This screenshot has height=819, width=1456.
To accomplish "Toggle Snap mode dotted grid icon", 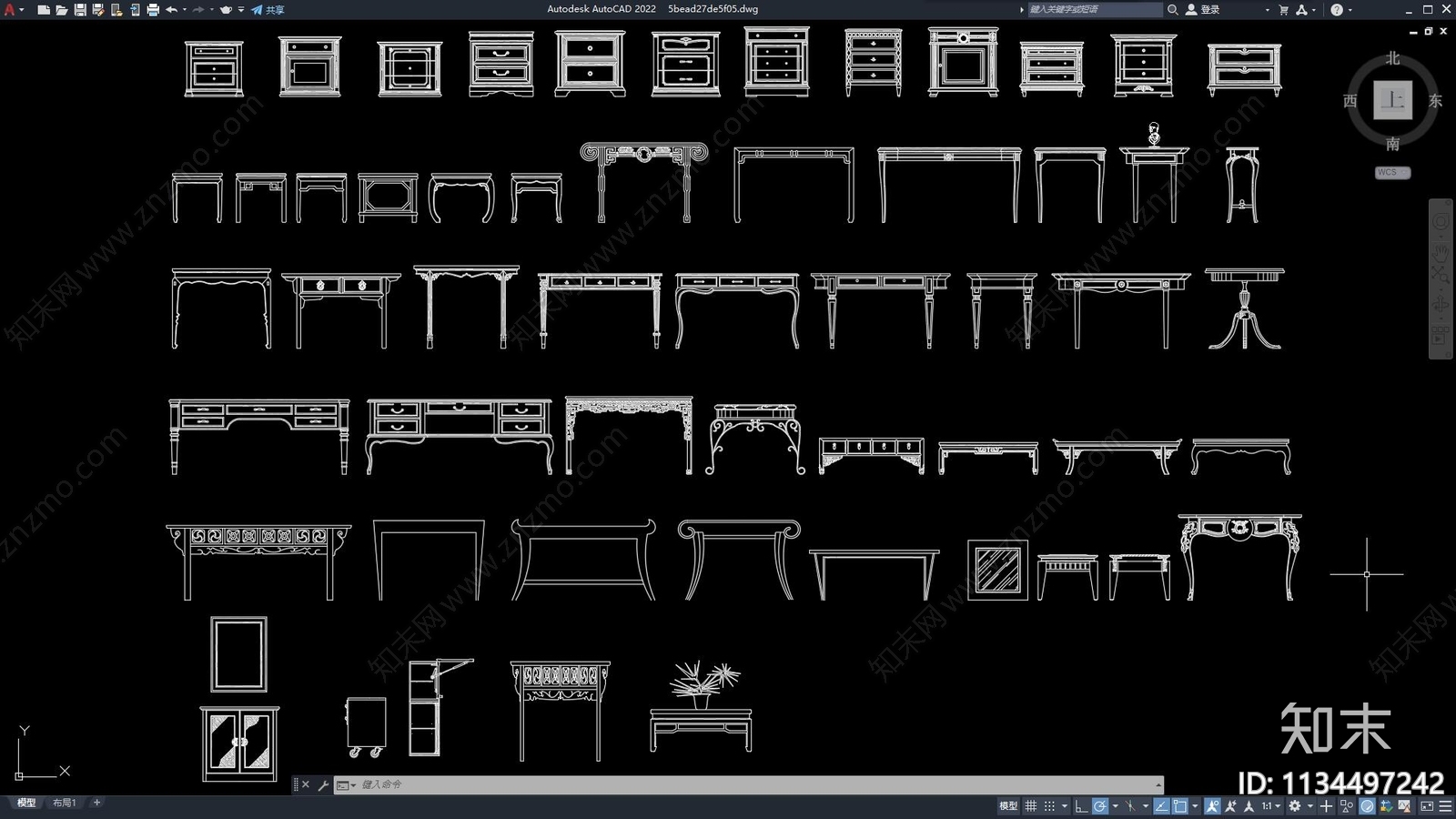I will point(1049,806).
